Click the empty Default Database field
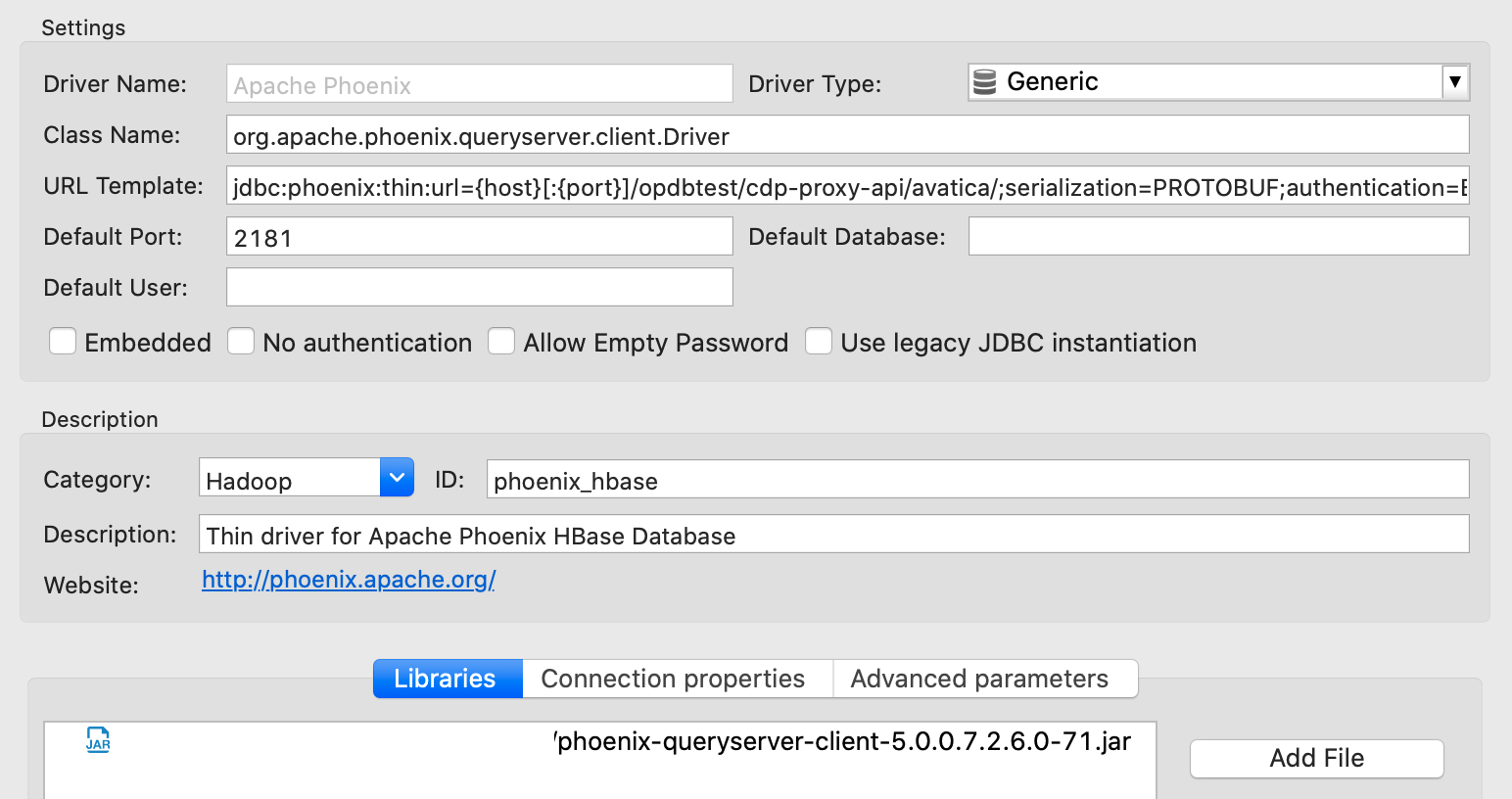1512x799 pixels. [x=1218, y=235]
